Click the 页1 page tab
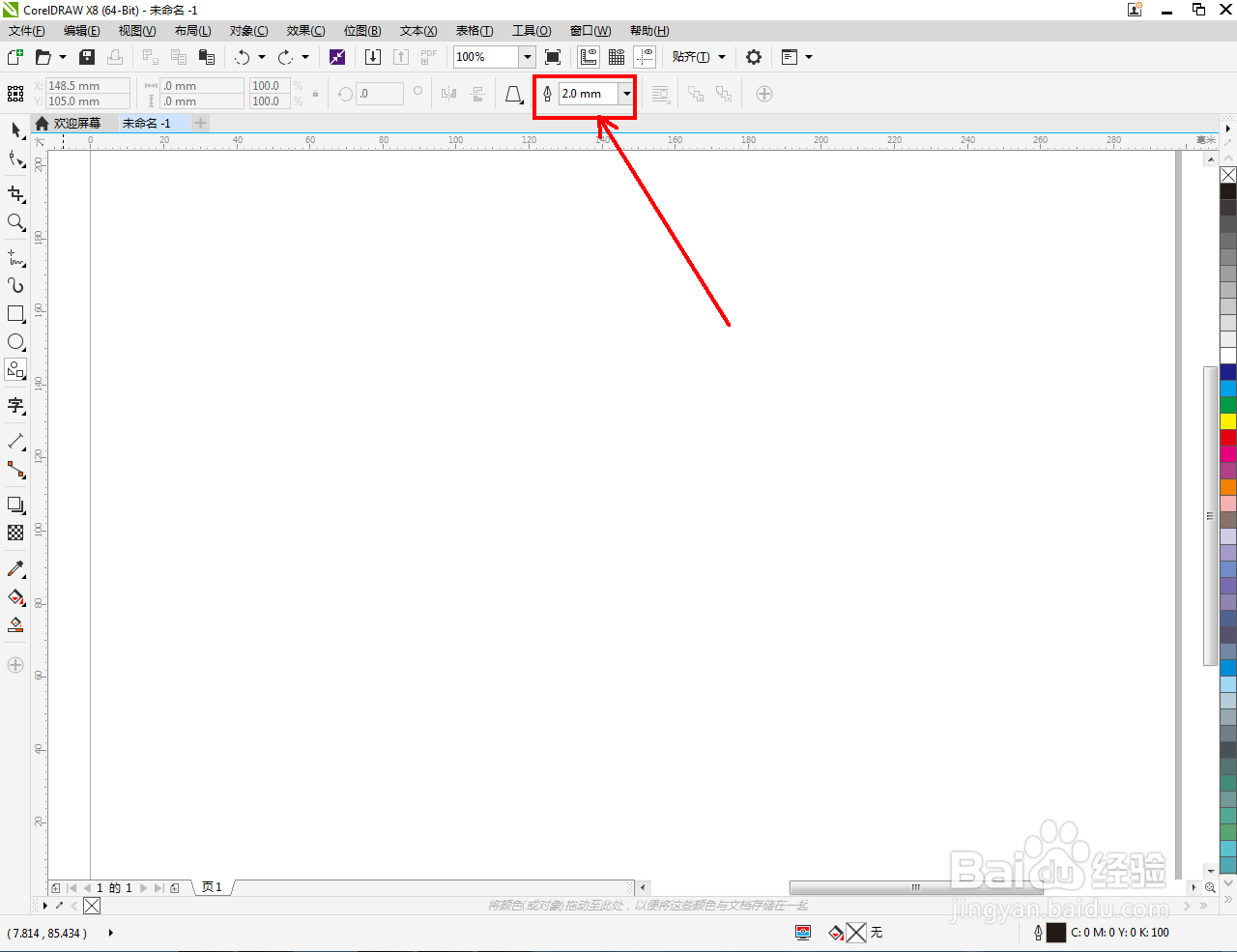The image size is (1237, 952). 212,887
